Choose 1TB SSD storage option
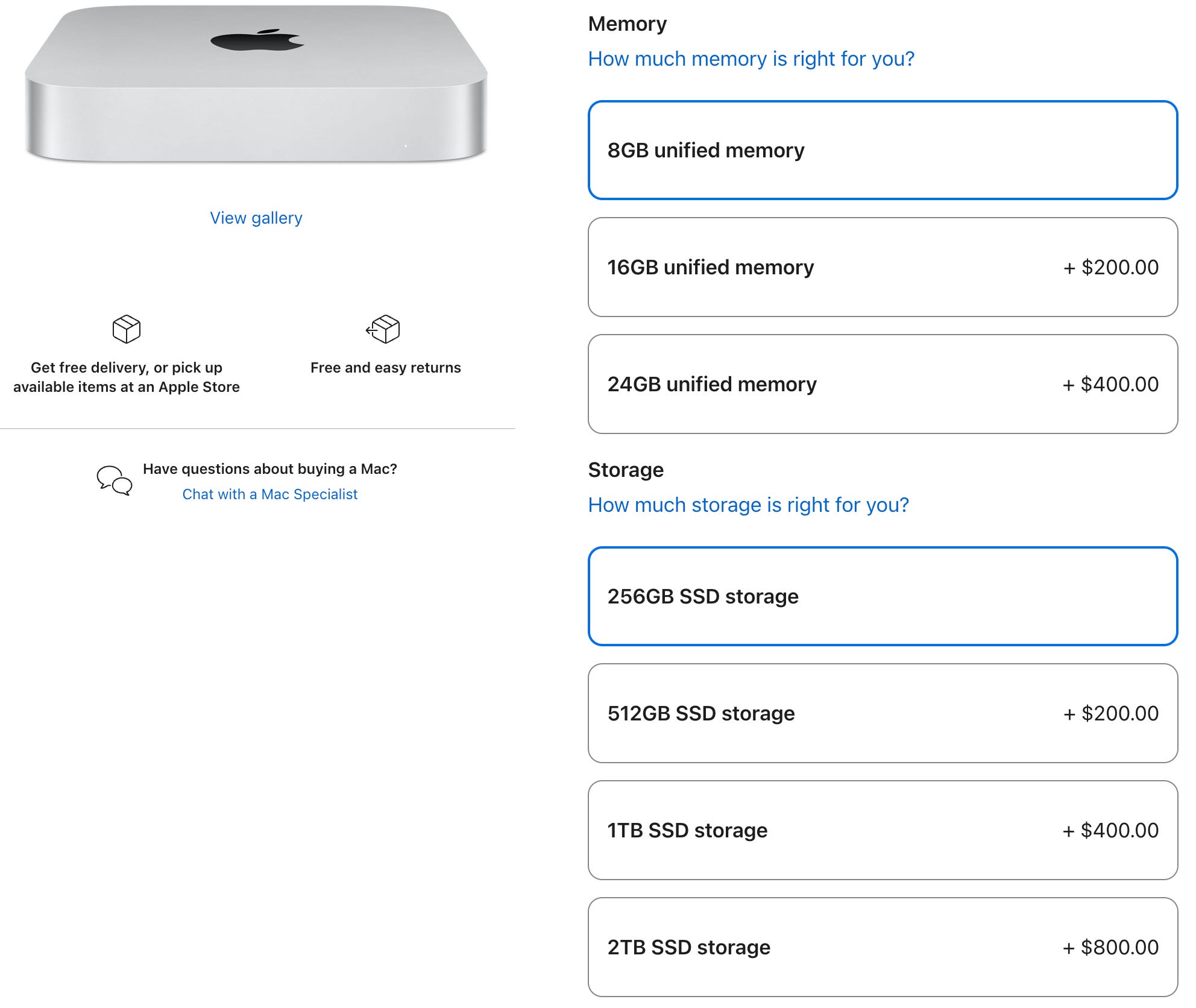1196x1008 pixels. (x=883, y=830)
